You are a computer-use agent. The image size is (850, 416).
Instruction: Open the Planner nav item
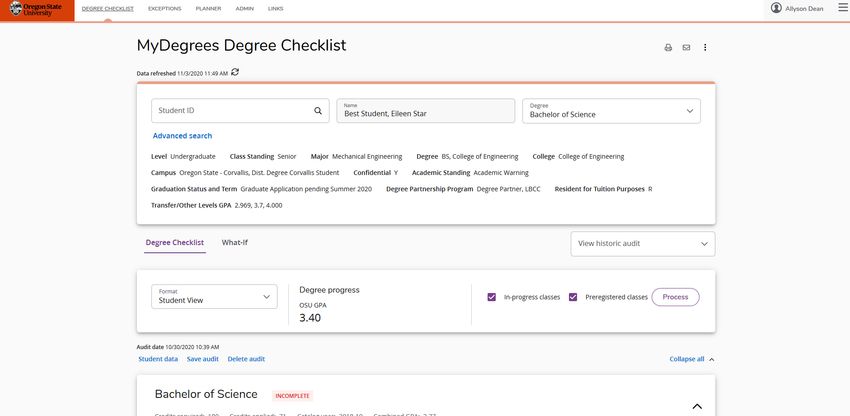(208, 9)
